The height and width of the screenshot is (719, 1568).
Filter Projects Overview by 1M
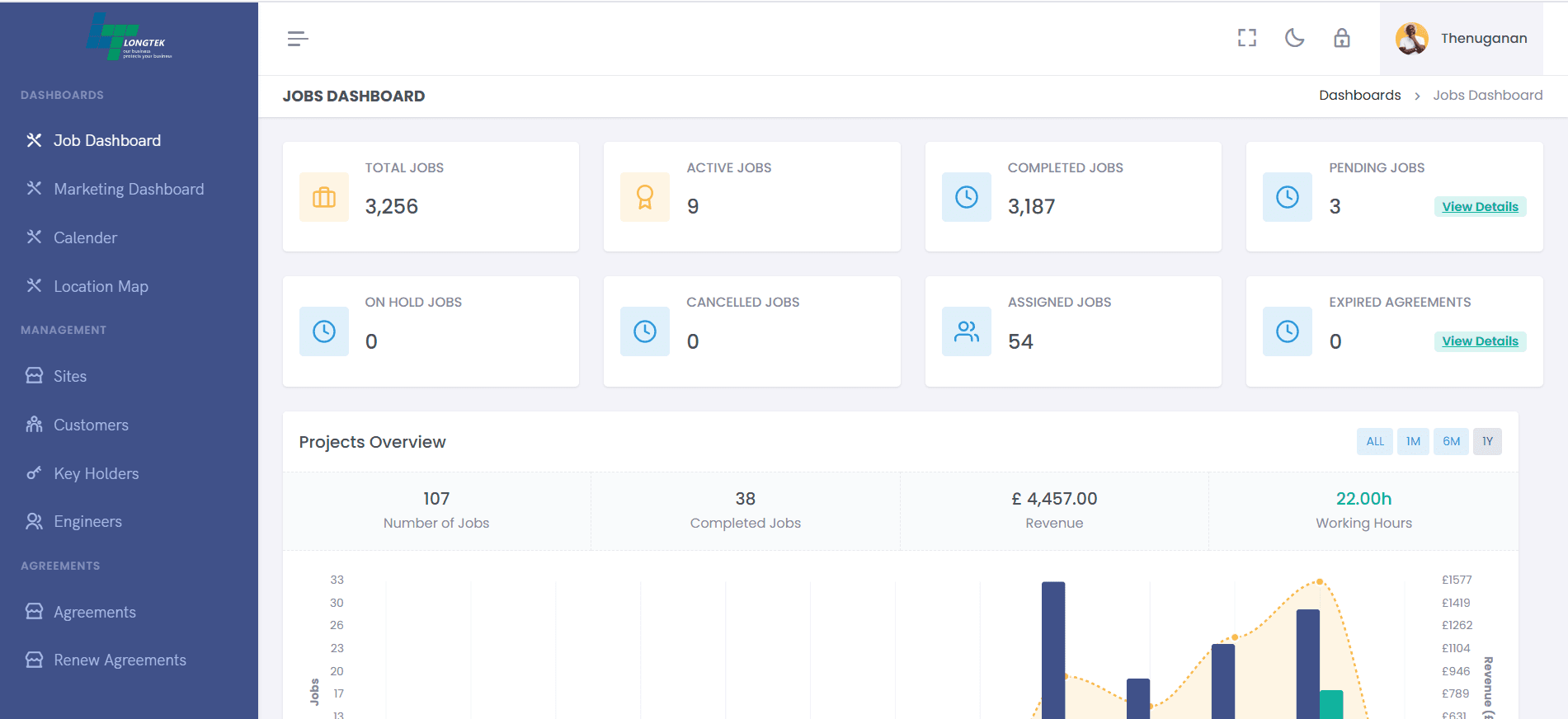[x=1413, y=441]
